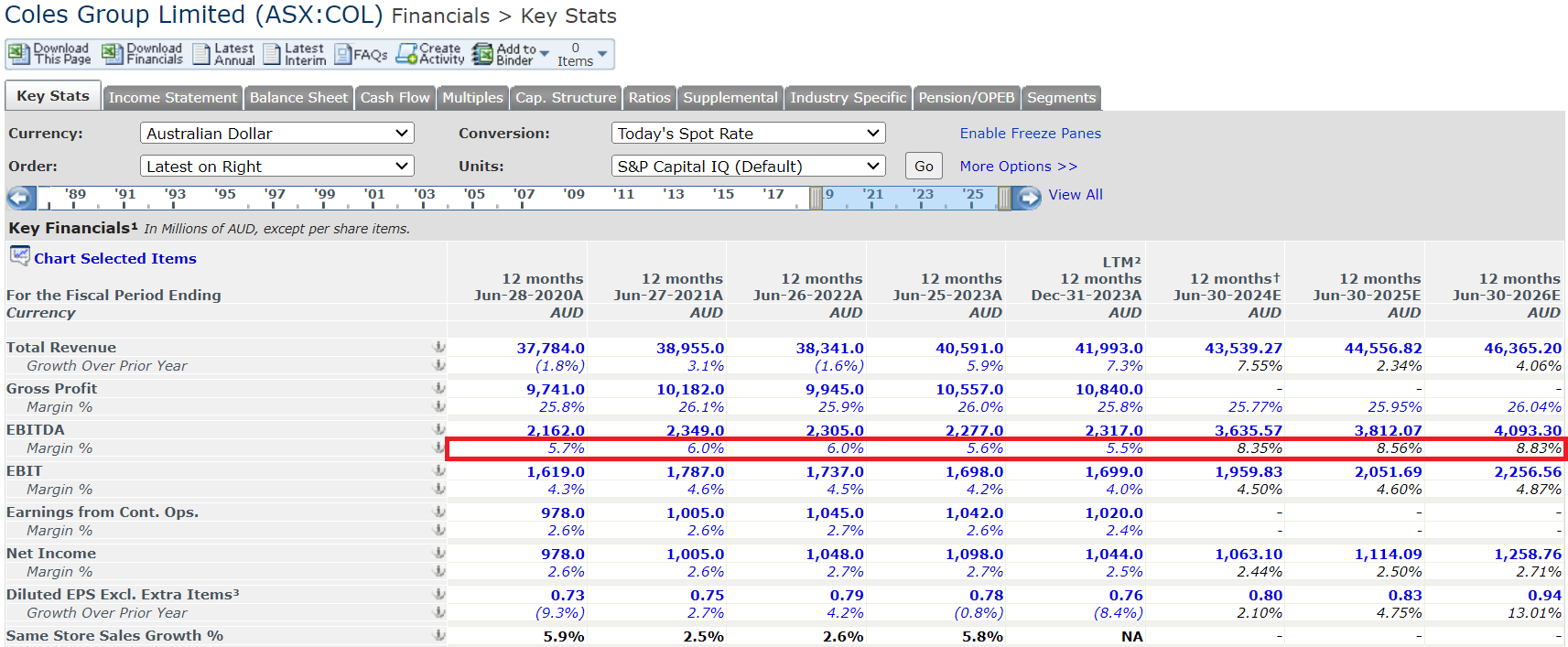Viewport: 1568px width, 647px height.
Task: Open the Add to Binder dropdown
Action: (x=545, y=54)
